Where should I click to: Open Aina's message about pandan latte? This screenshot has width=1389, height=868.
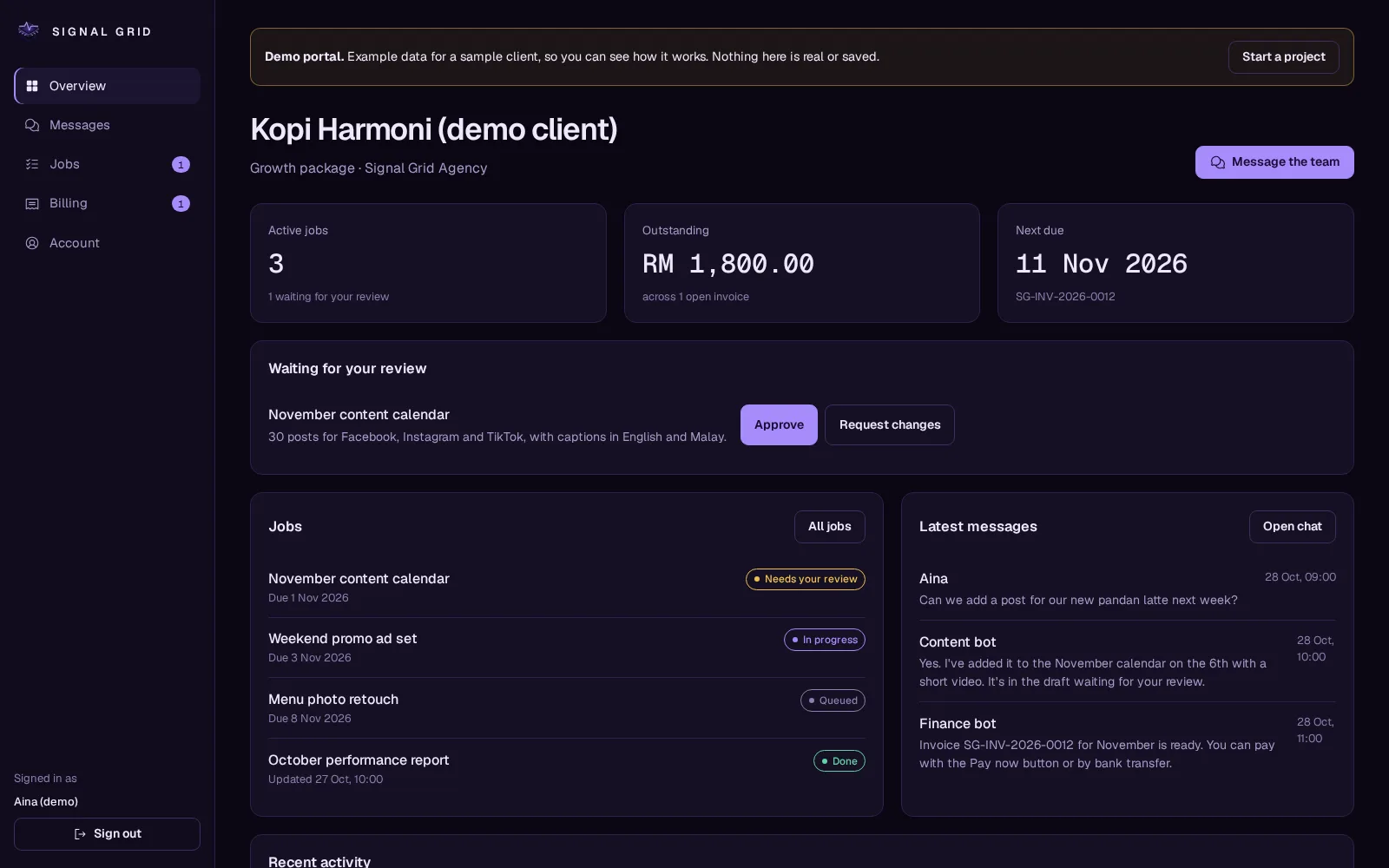tap(1128, 589)
